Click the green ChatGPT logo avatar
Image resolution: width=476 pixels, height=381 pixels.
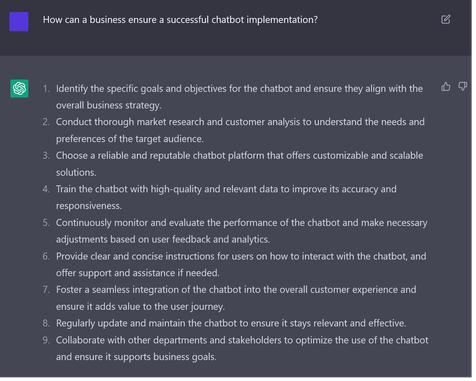coord(19,89)
